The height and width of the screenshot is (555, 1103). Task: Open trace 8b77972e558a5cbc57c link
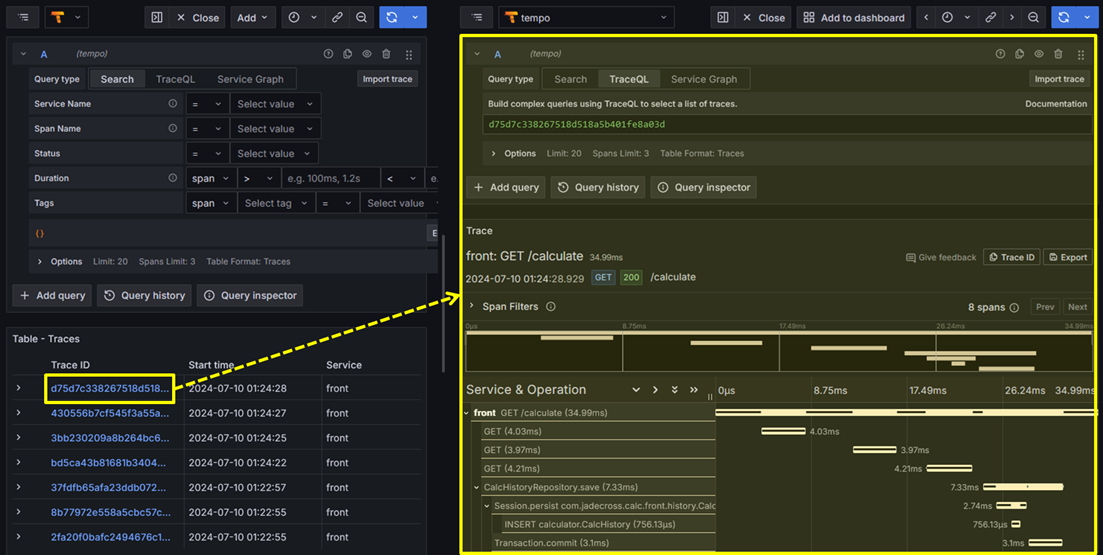pyautogui.click(x=110, y=512)
